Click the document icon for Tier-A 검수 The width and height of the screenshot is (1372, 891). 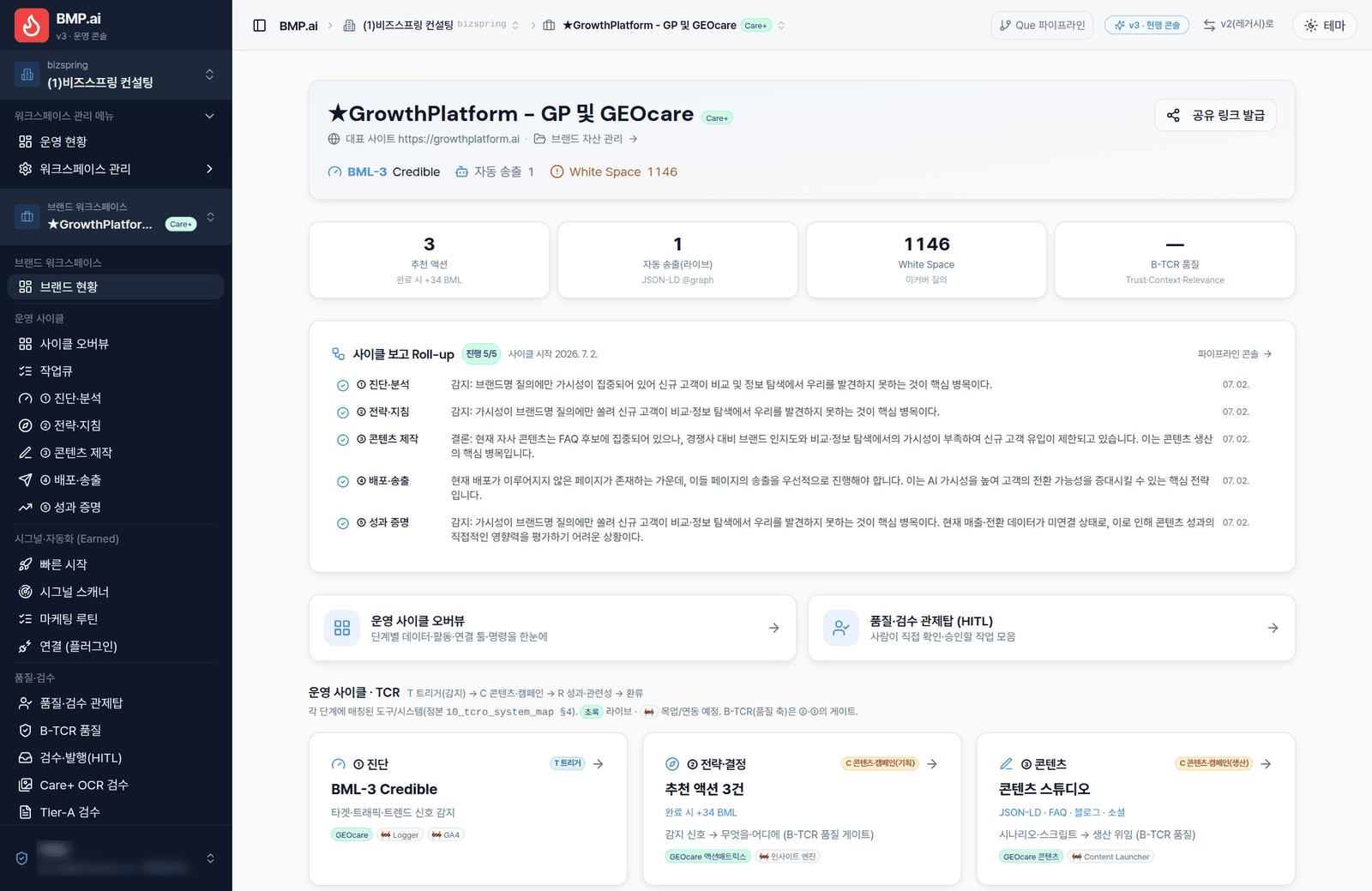pos(26,812)
